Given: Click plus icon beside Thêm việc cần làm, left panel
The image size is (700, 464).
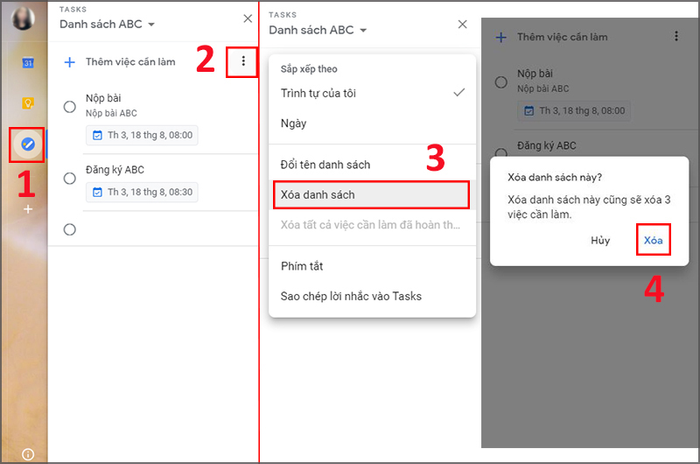Looking at the screenshot, I should [69, 62].
